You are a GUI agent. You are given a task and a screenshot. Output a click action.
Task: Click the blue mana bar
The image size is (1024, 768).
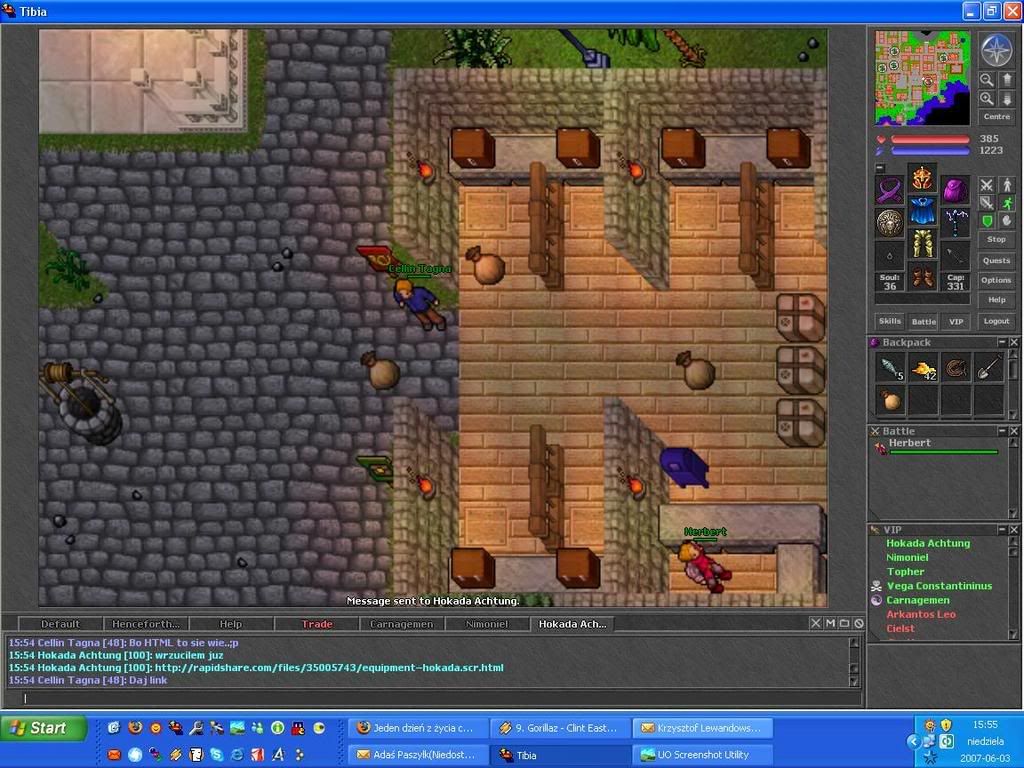point(930,151)
